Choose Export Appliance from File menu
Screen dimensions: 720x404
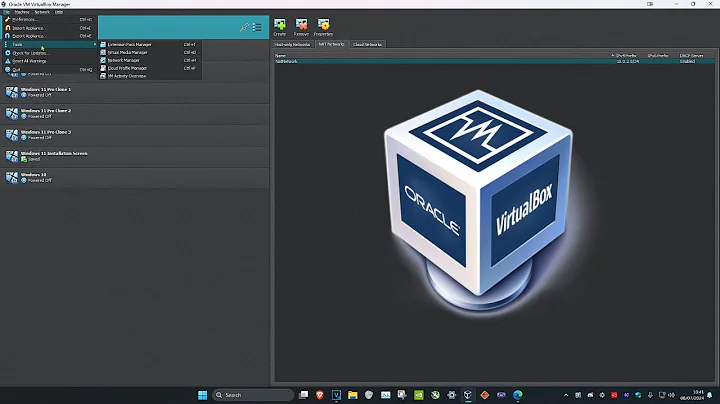tap(49, 36)
